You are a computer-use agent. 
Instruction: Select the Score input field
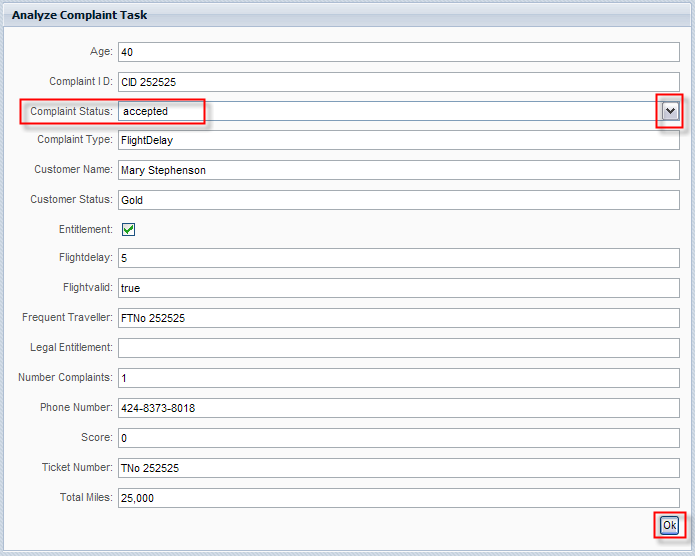click(x=398, y=438)
